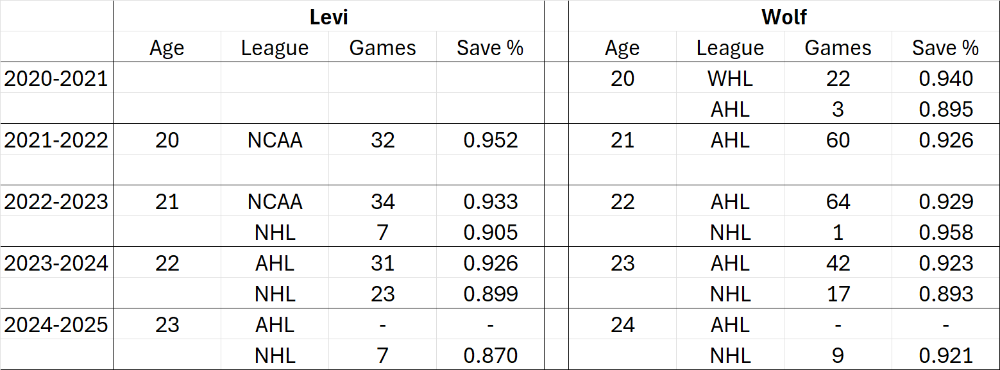Select Levi's 0.952 save percentage cell

tap(490, 139)
